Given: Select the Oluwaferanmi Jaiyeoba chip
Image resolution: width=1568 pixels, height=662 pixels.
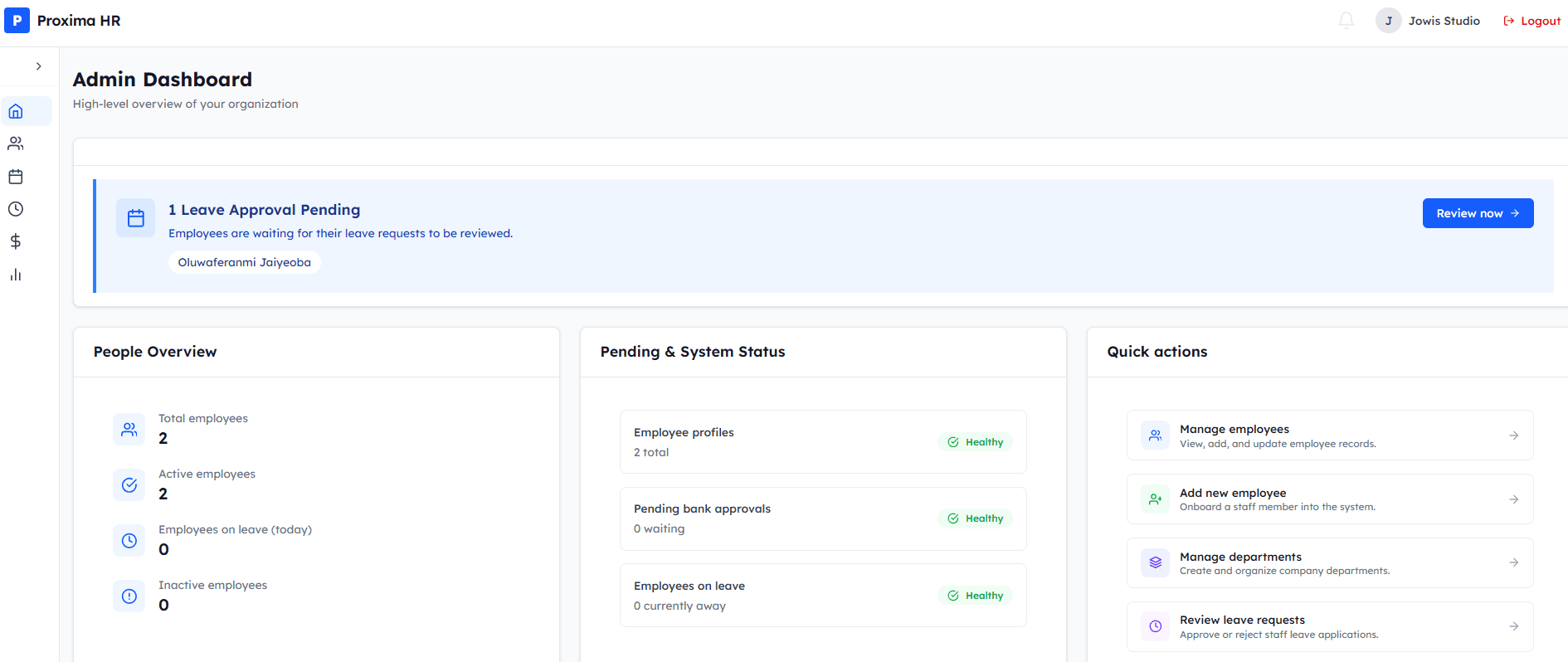Looking at the screenshot, I should 245,262.
